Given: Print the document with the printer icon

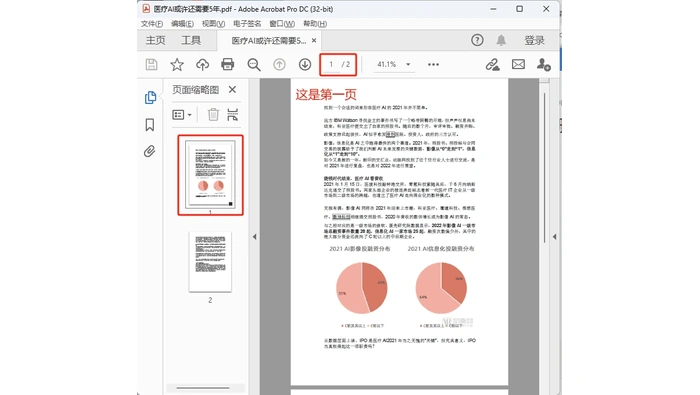Looking at the screenshot, I should point(228,65).
